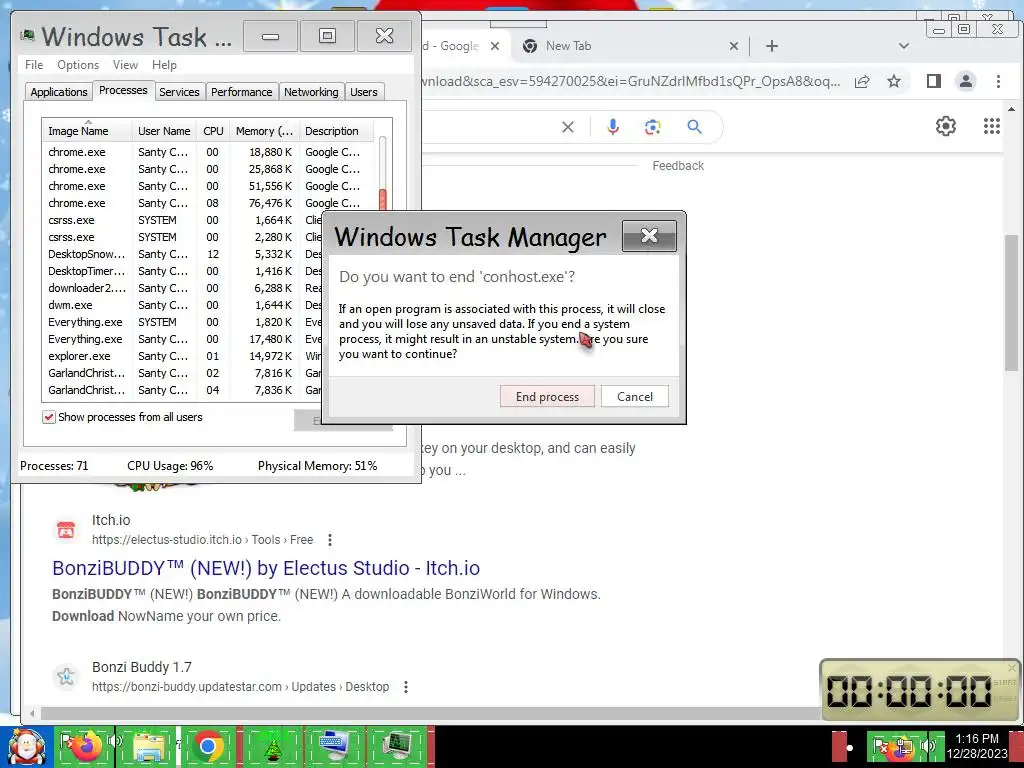Viewport: 1024px width, 768px height.
Task: Click the 00:00:00 desktop timer widget
Action: pyautogui.click(x=920, y=690)
